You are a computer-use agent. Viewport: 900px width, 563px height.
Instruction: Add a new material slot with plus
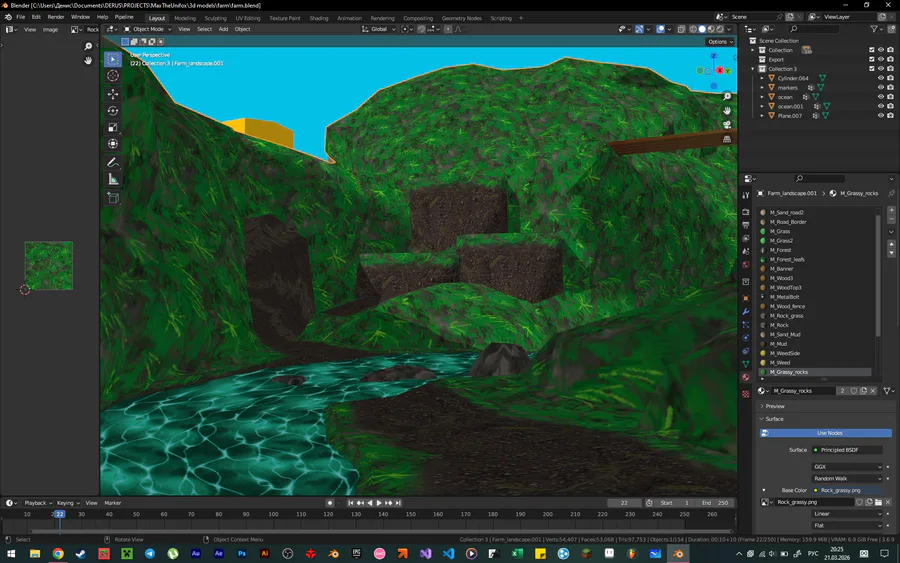coord(891,210)
